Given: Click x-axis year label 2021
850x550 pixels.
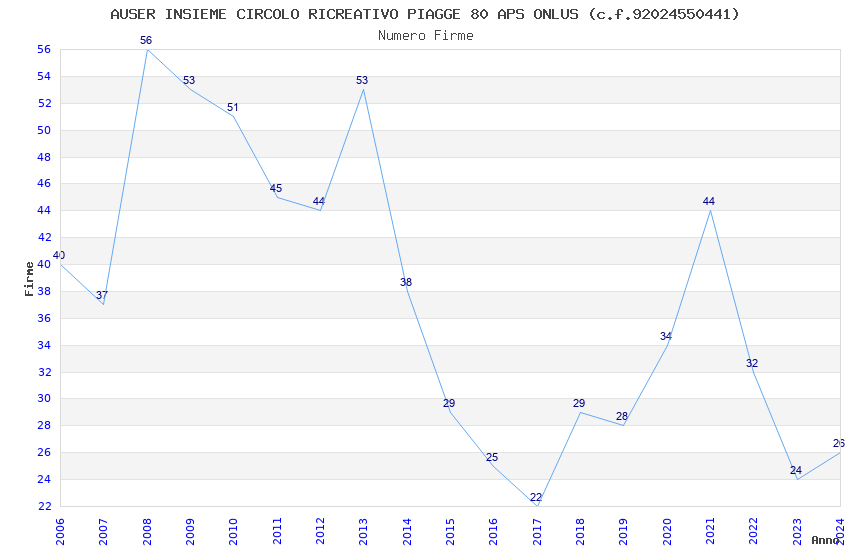Looking at the screenshot, I should (710, 532).
